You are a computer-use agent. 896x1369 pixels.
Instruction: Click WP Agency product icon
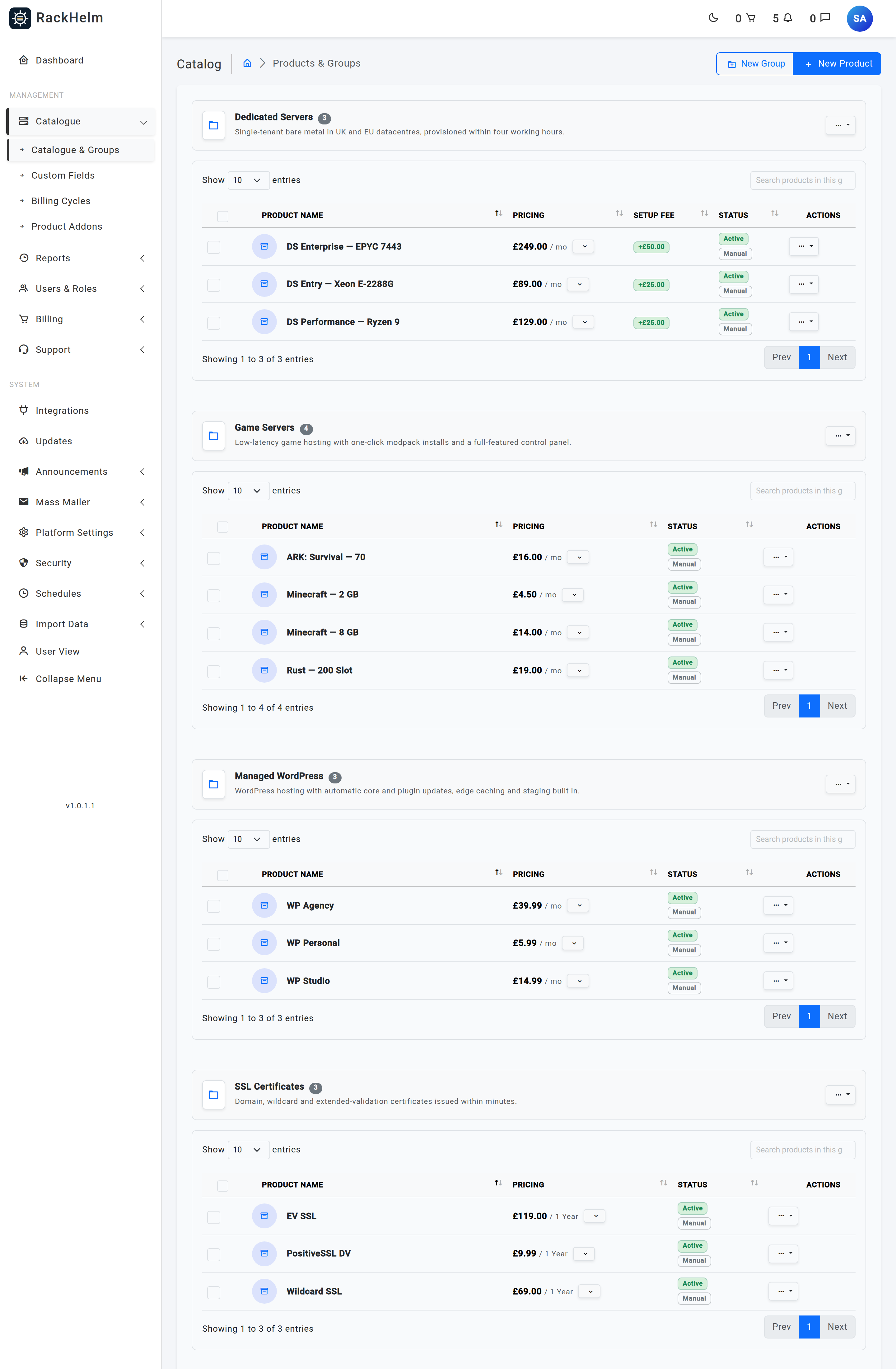(264, 905)
